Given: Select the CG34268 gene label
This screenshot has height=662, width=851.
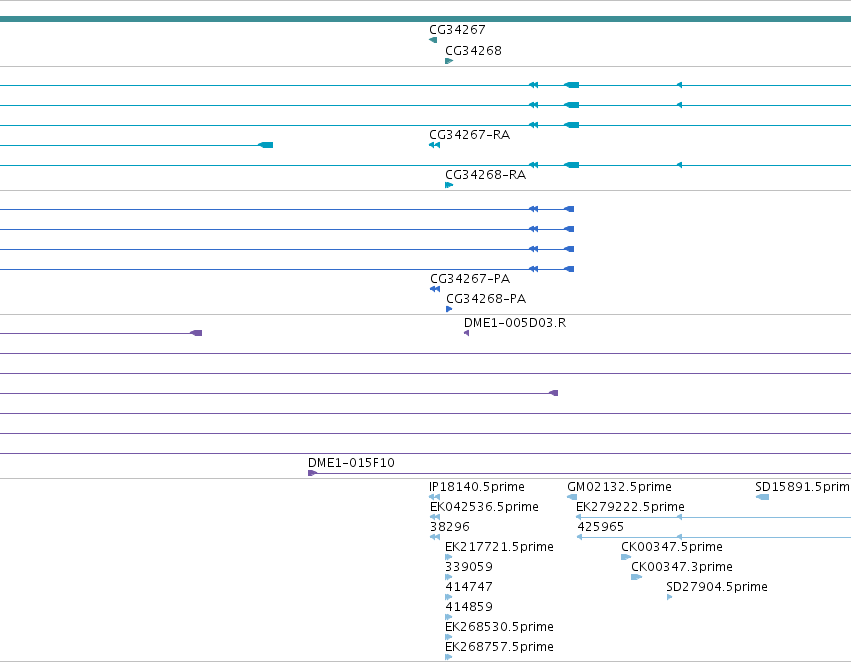Looking at the screenshot, I should [473, 50].
